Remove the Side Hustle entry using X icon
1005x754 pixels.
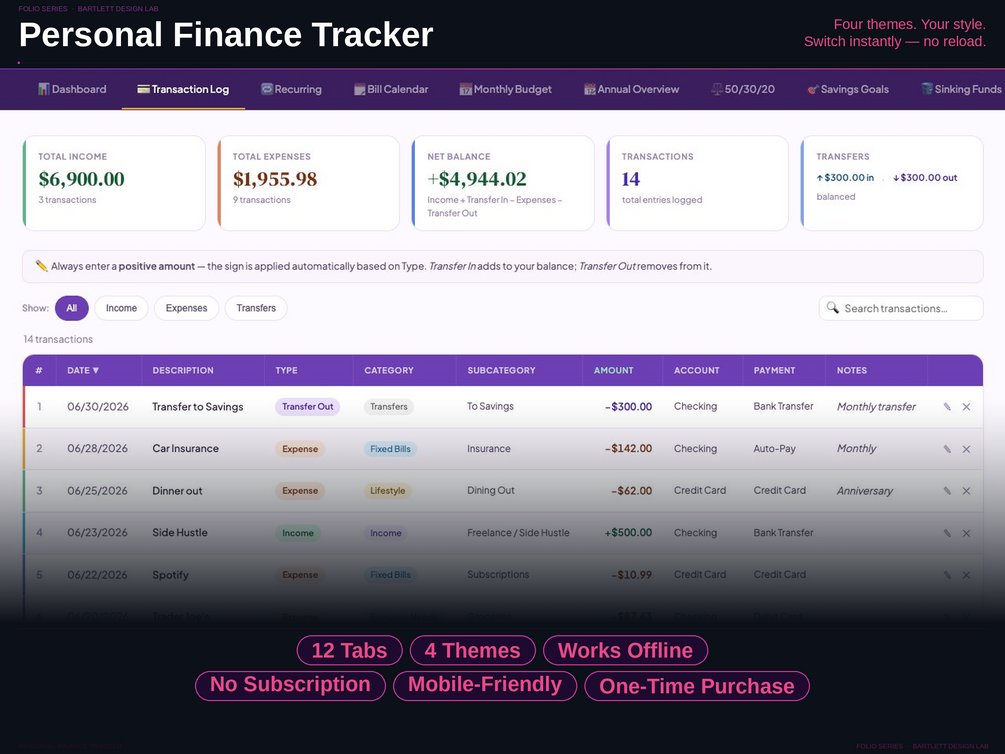(966, 533)
